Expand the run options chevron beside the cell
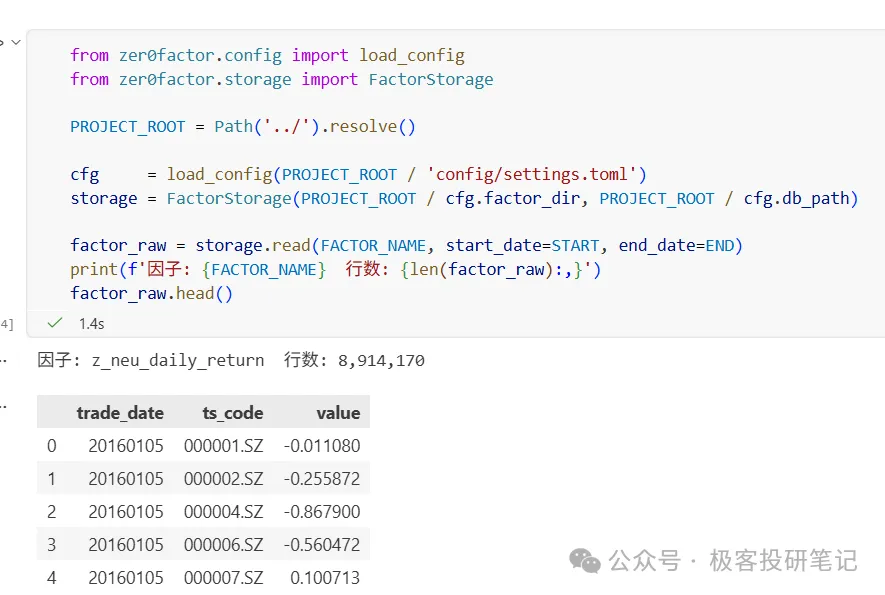 pos(16,42)
